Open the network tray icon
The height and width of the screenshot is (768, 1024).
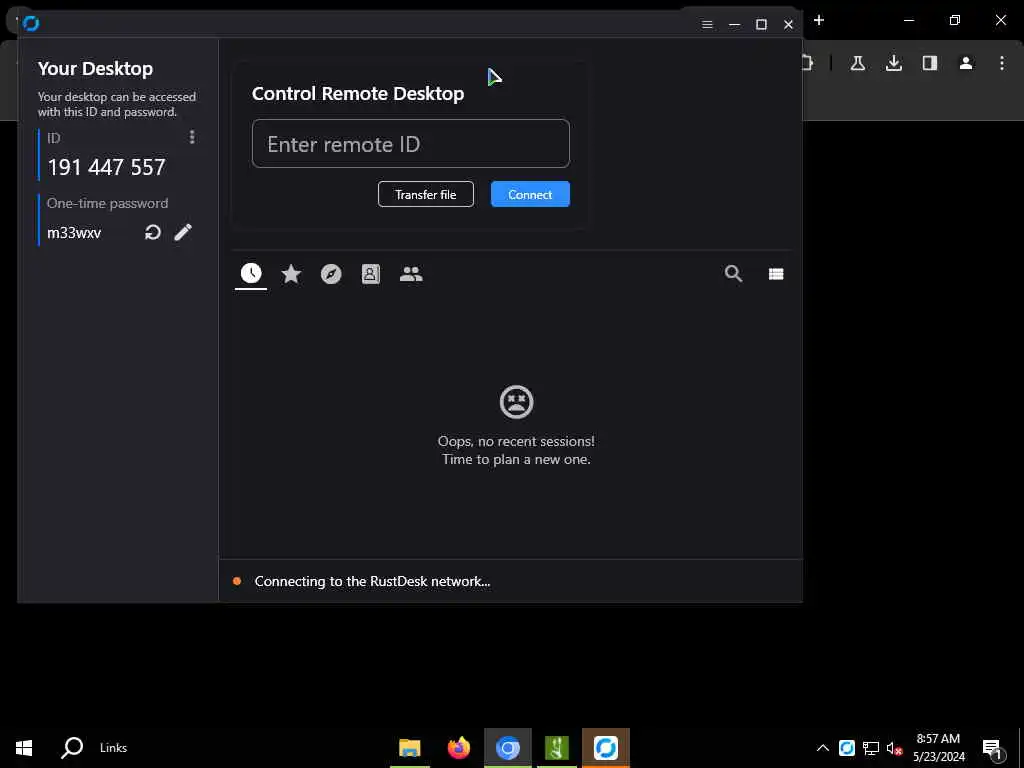coord(871,748)
